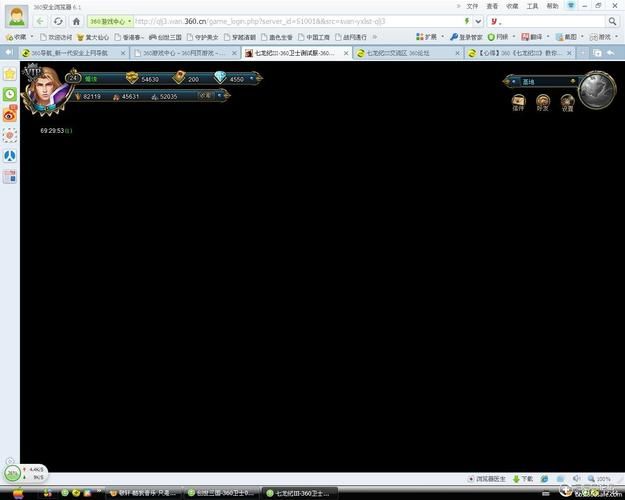The width and height of the screenshot is (625, 500).
Task: Open the Weibo icon in left sidebar
Action: pos(10,115)
